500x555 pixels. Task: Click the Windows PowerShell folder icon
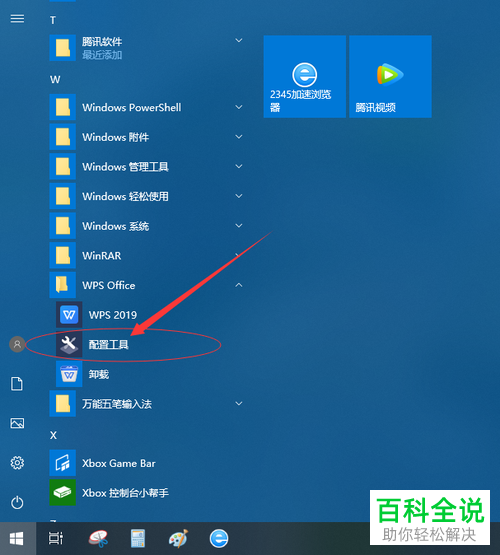click(x=63, y=107)
